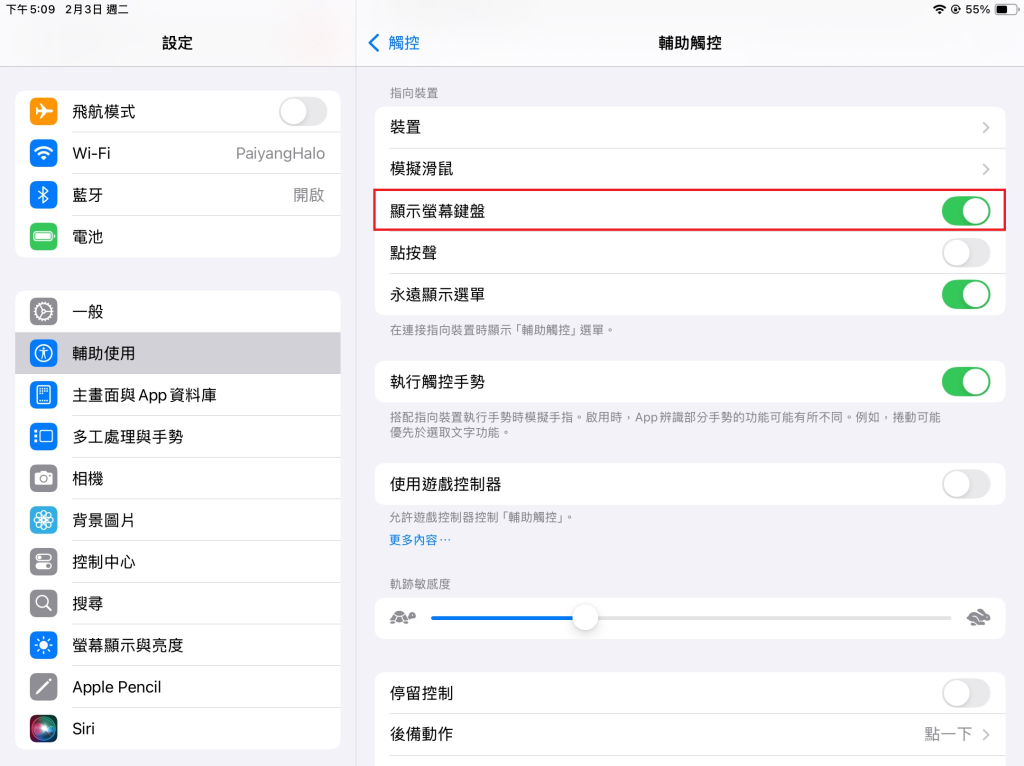This screenshot has height=766, width=1024.
Task: Tap the 一般 General gear icon
Action: point(44,311)
